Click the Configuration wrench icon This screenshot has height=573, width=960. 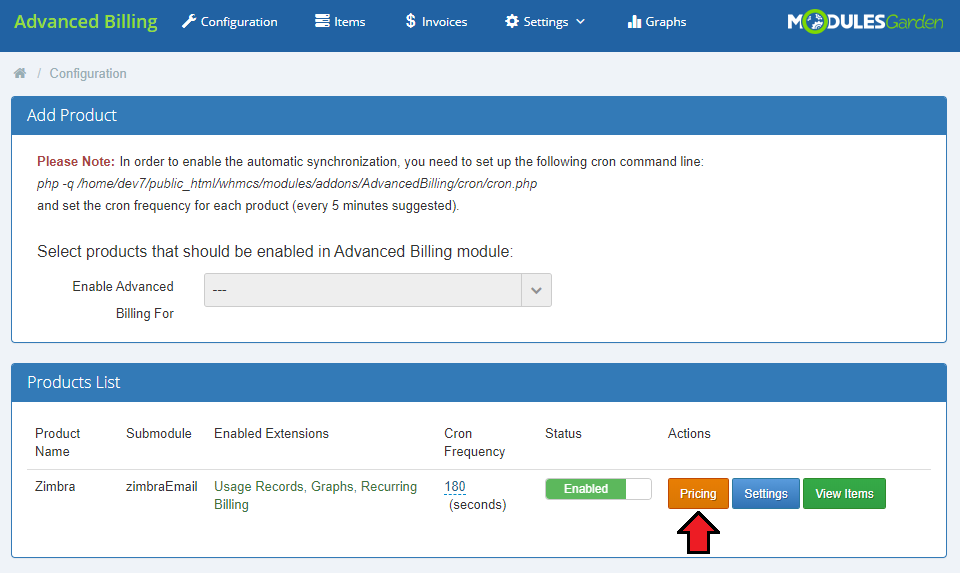tap(189, 21)
